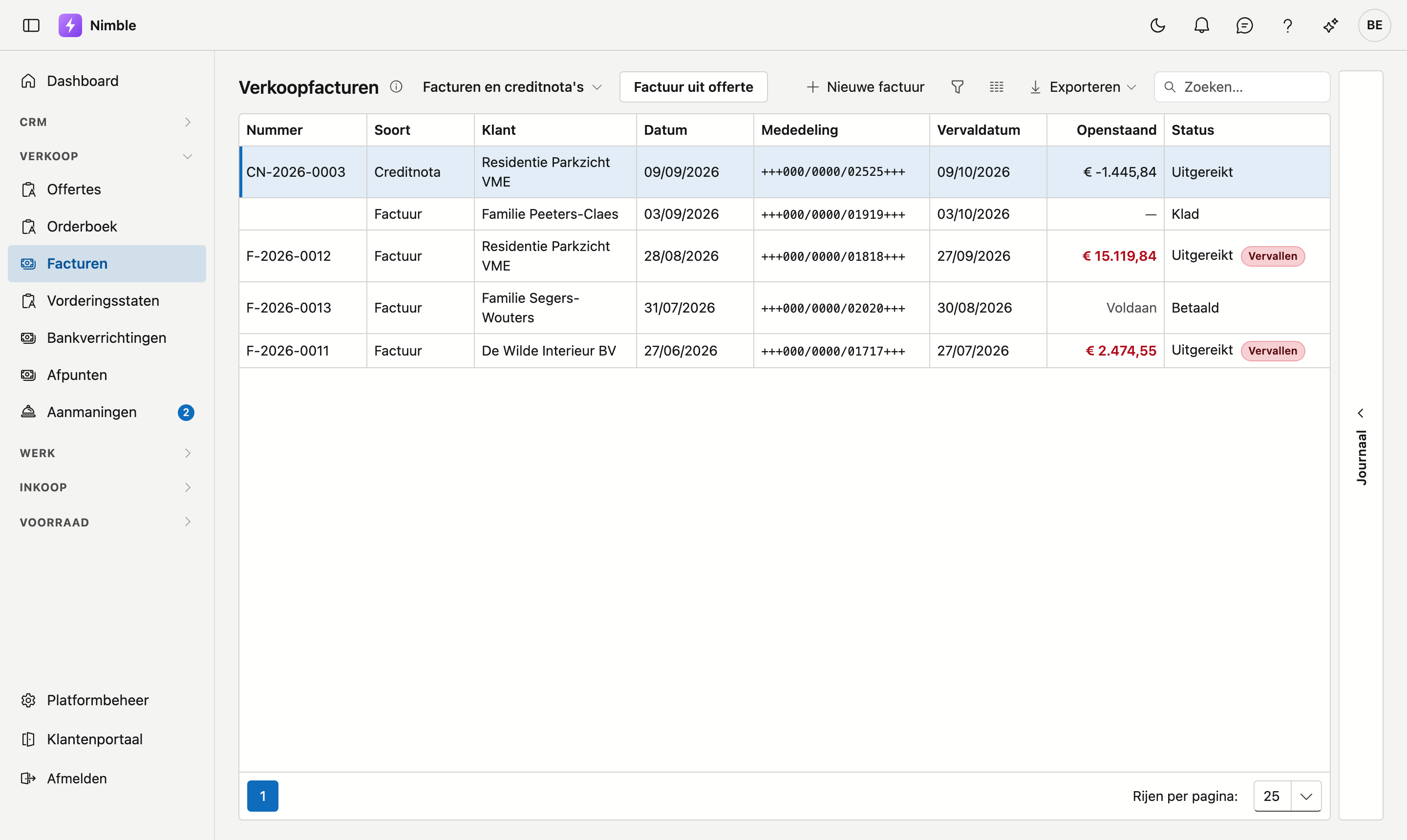Image resolution: width=1407 pixels, height=840 pixels.
Task: Toggle the sidebar panel icon
Action: click(x=31, y=25)
